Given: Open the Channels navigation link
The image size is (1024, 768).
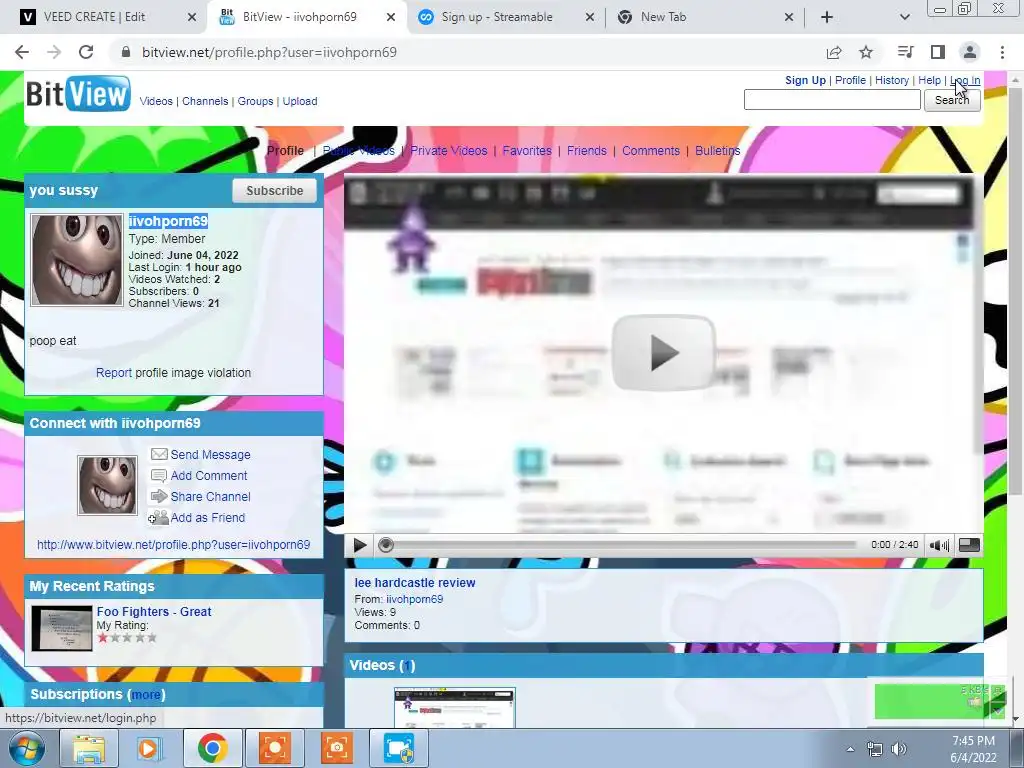Looking at the screenshot, I should [x=205, y=101].
